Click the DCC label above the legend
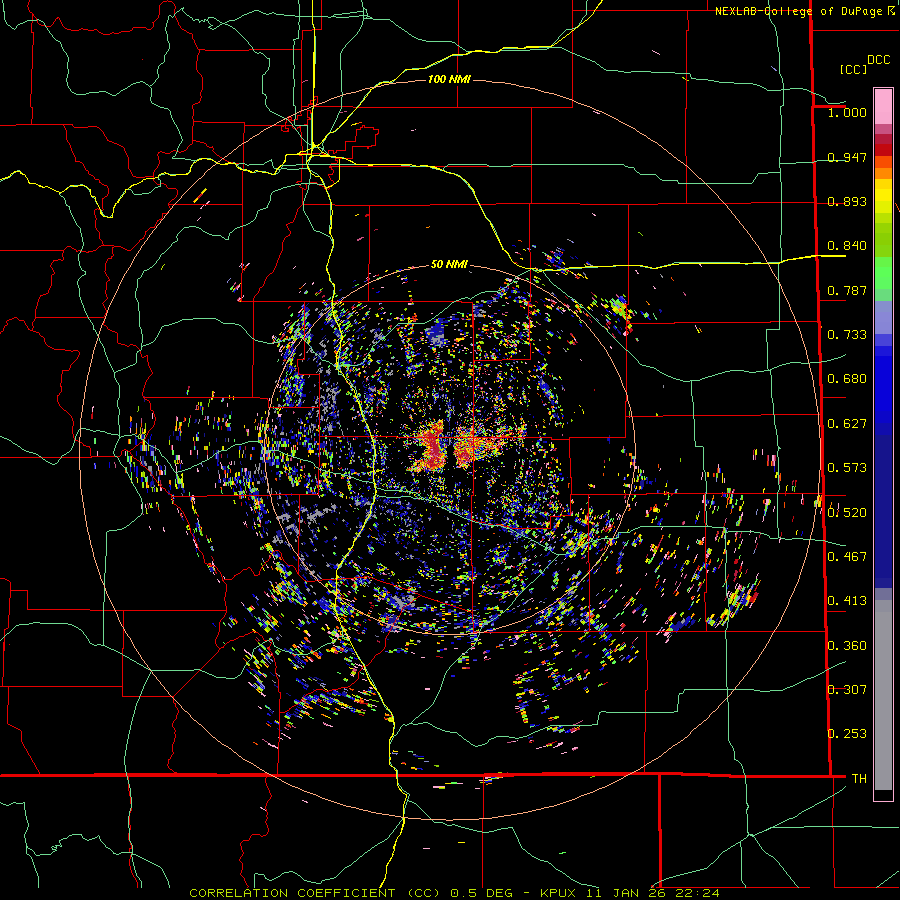 [878, 60]
